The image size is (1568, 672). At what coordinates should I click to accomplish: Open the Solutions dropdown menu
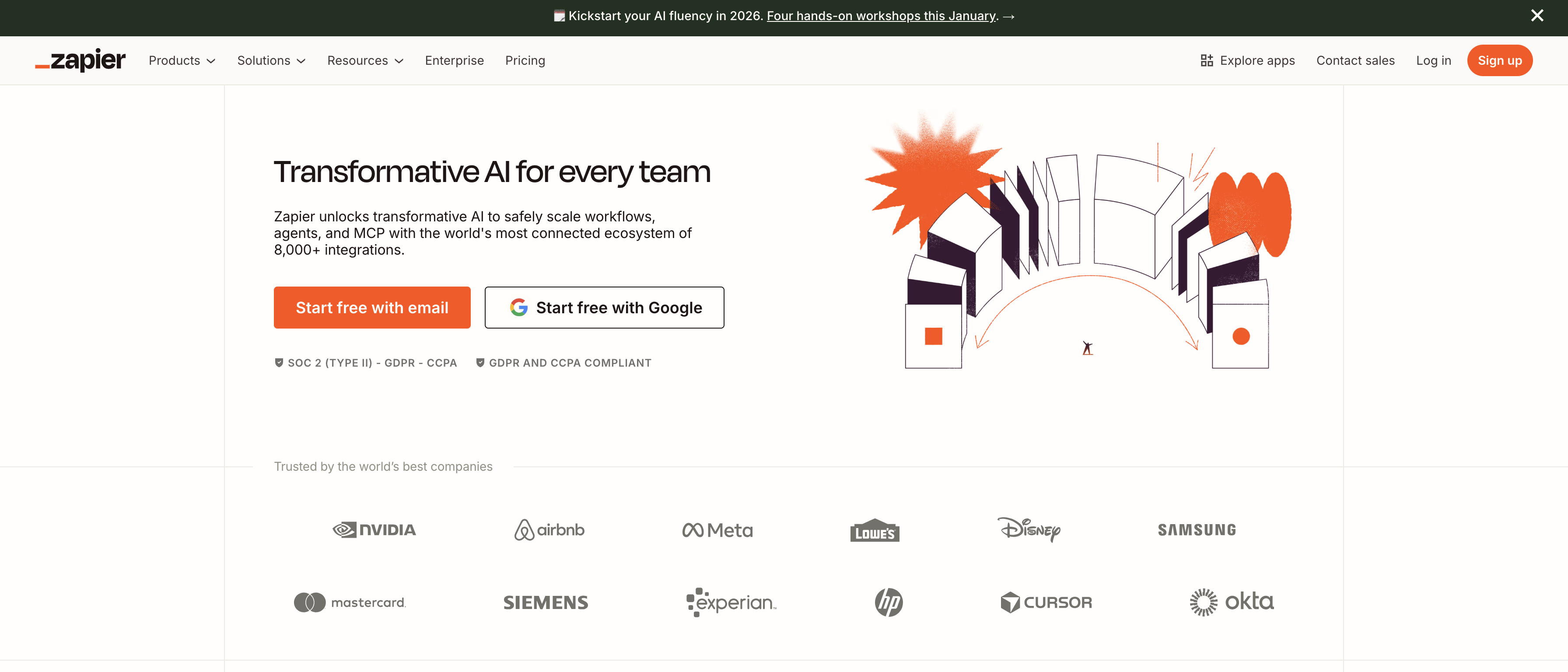[271, 60]
